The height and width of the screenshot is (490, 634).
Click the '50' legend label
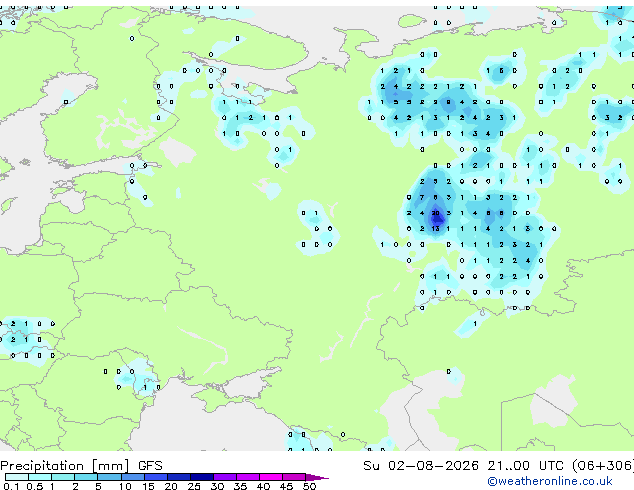click(x=309, y=486)
